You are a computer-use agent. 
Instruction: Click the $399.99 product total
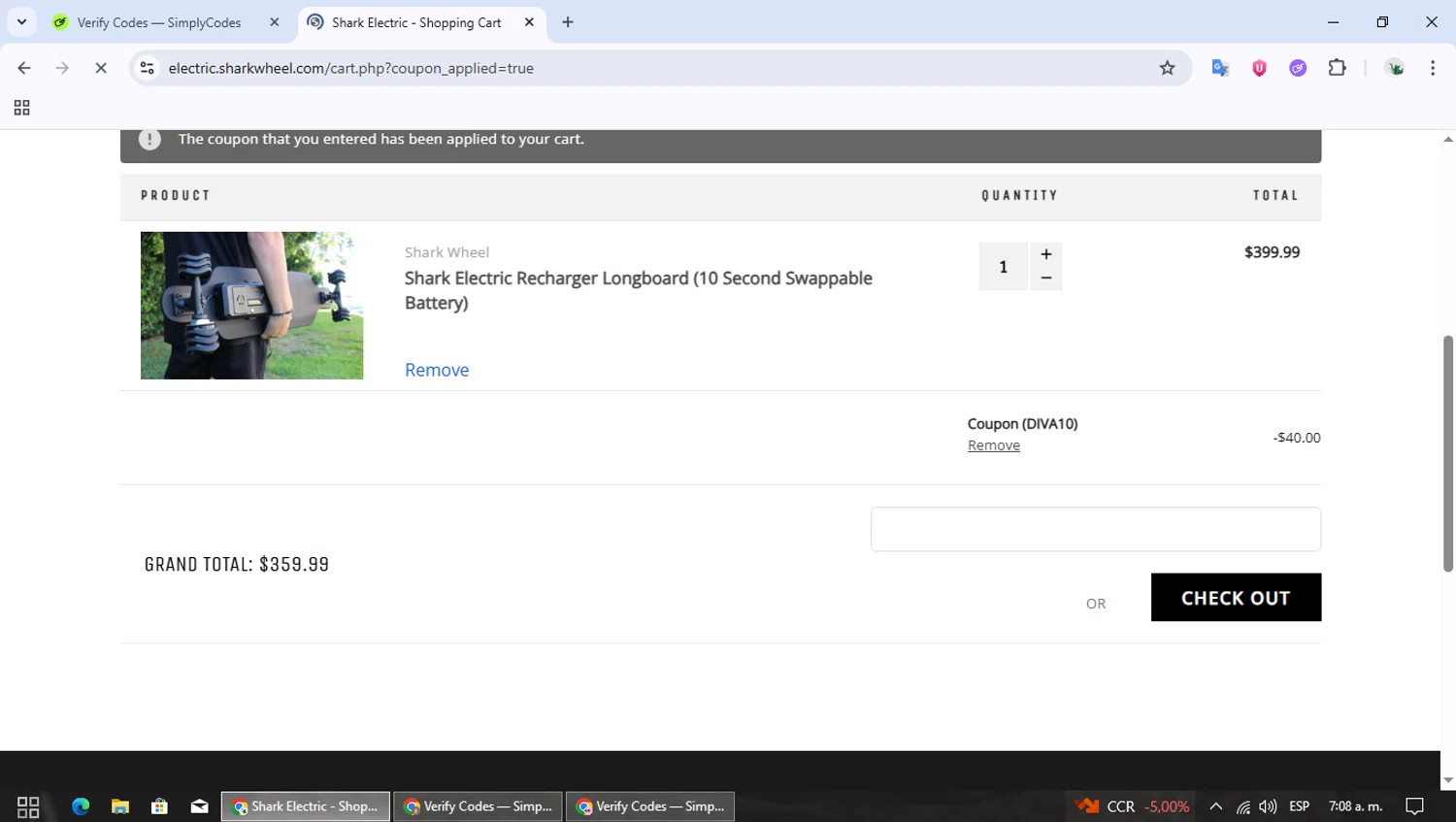[x=1272, y=252]
